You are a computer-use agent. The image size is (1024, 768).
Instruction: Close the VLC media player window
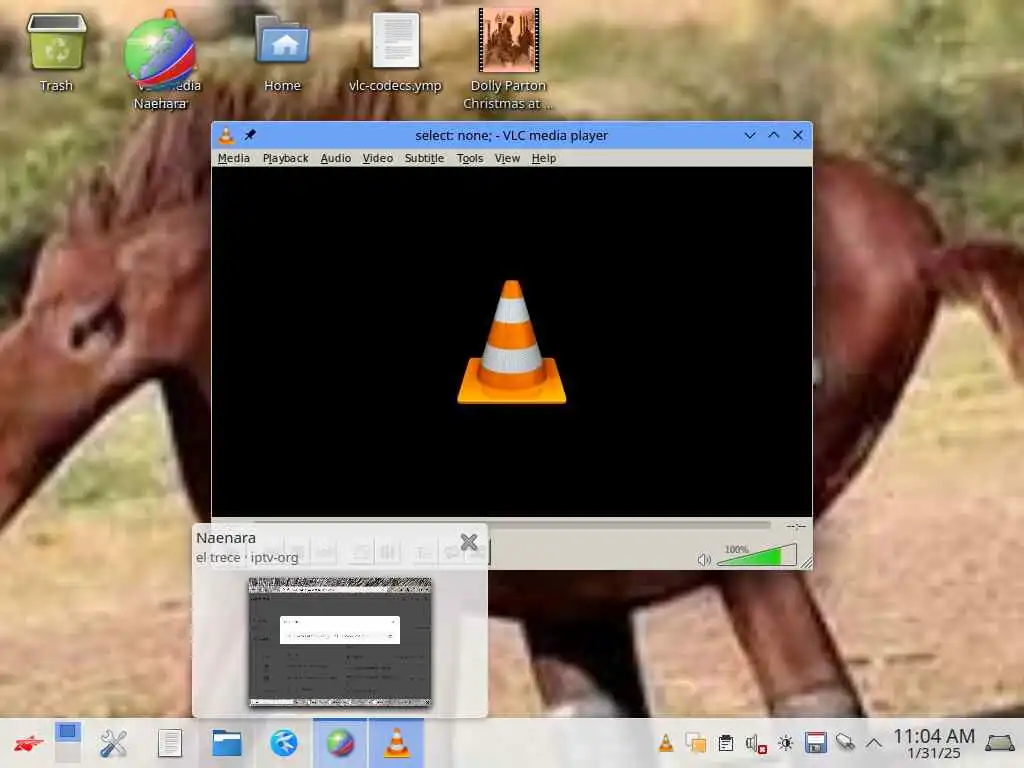point(798,135)
